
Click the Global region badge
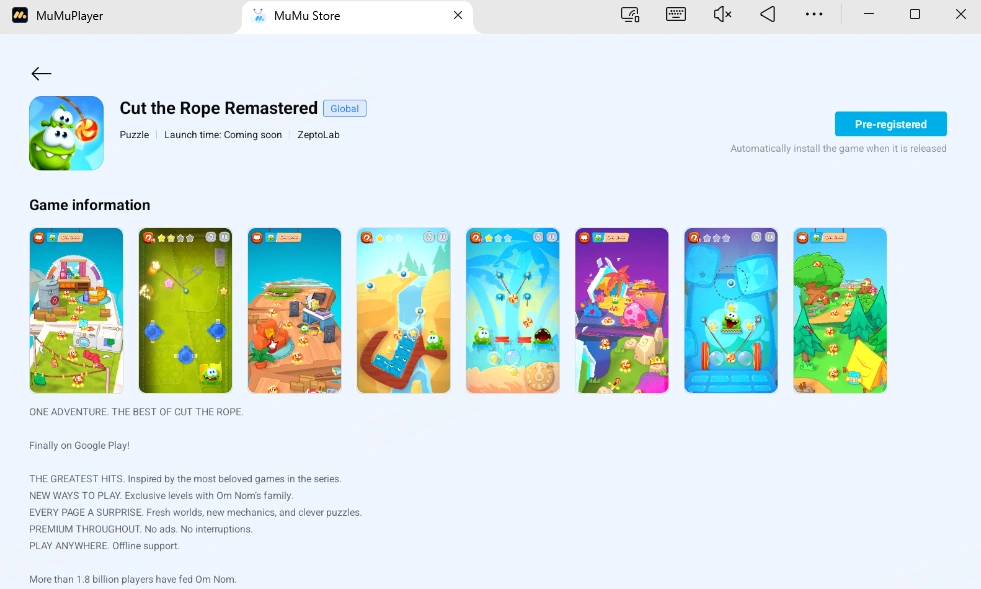pyautogui.click(x=345, y=108)
